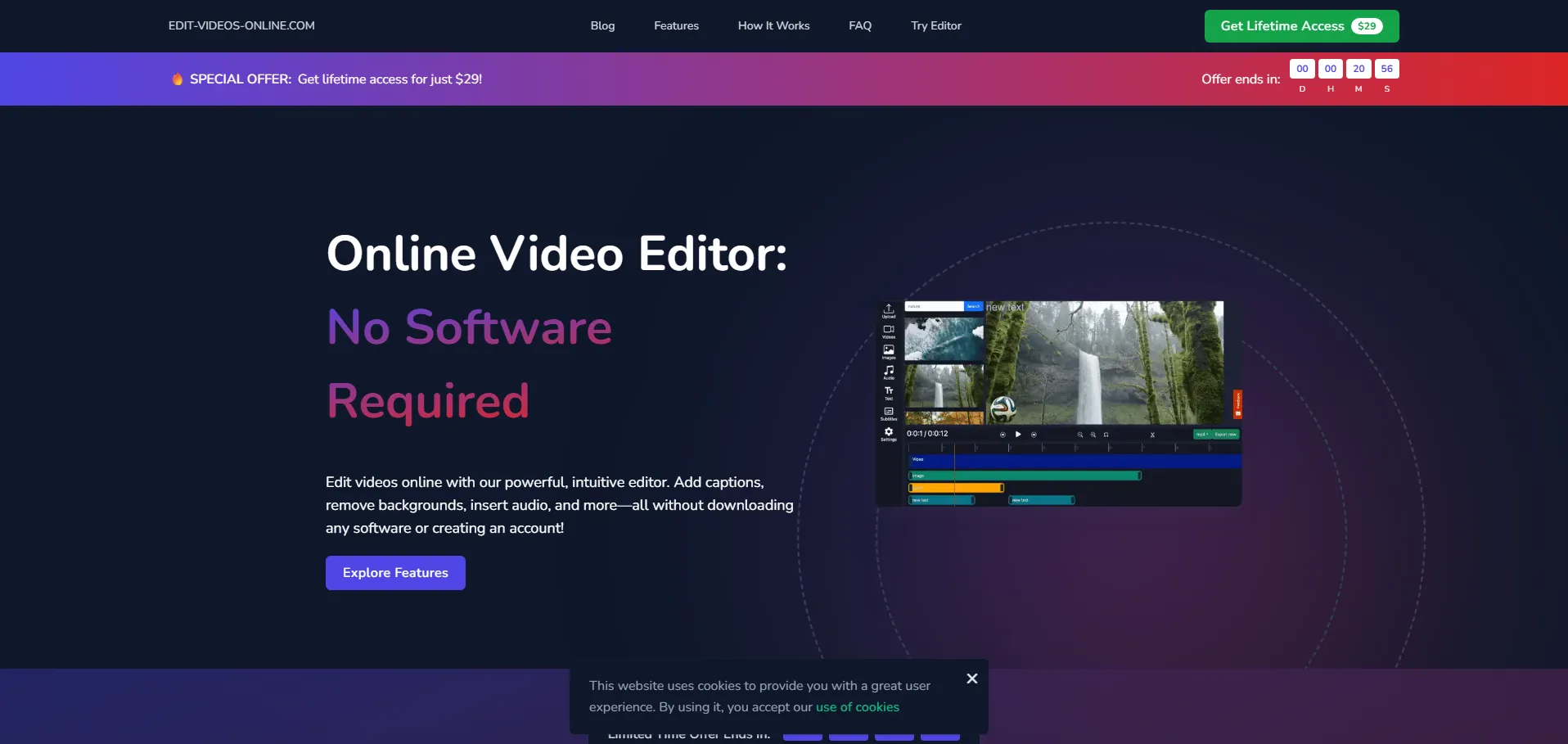The height and width of the screenshot is (744, 1568).
Task: Select the Images icon in sidebar
Action: click(888, 351)
